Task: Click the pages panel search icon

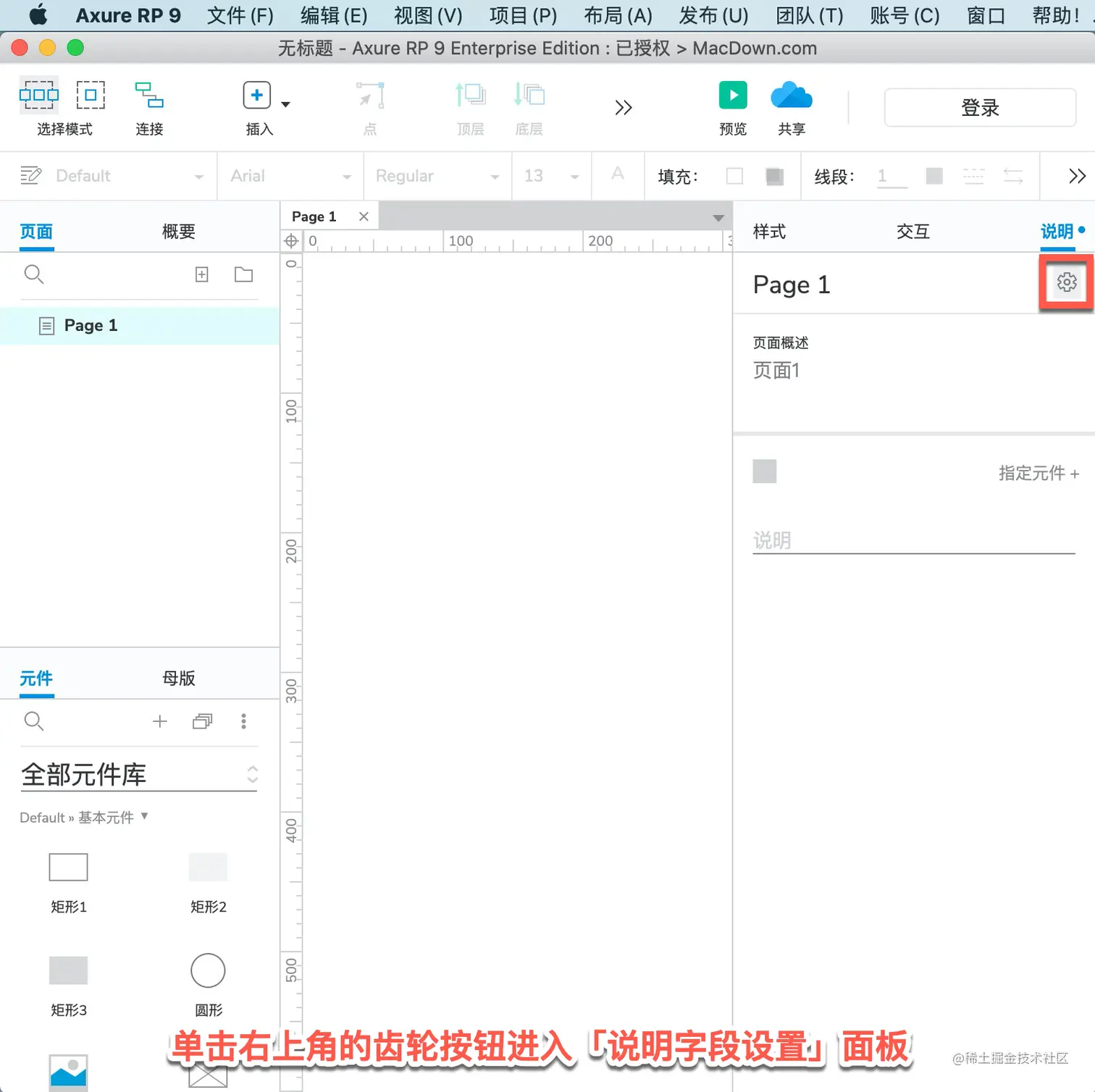Action: point(34,274)
